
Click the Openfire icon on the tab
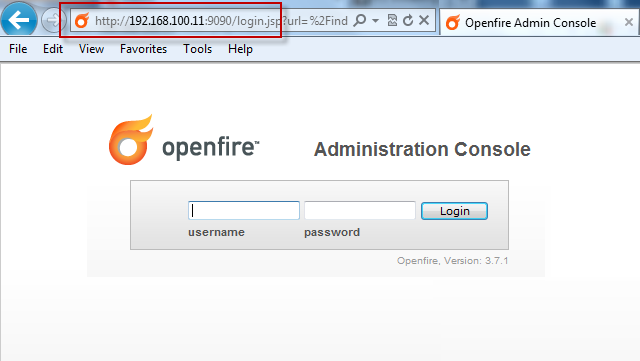click(452, 22)
